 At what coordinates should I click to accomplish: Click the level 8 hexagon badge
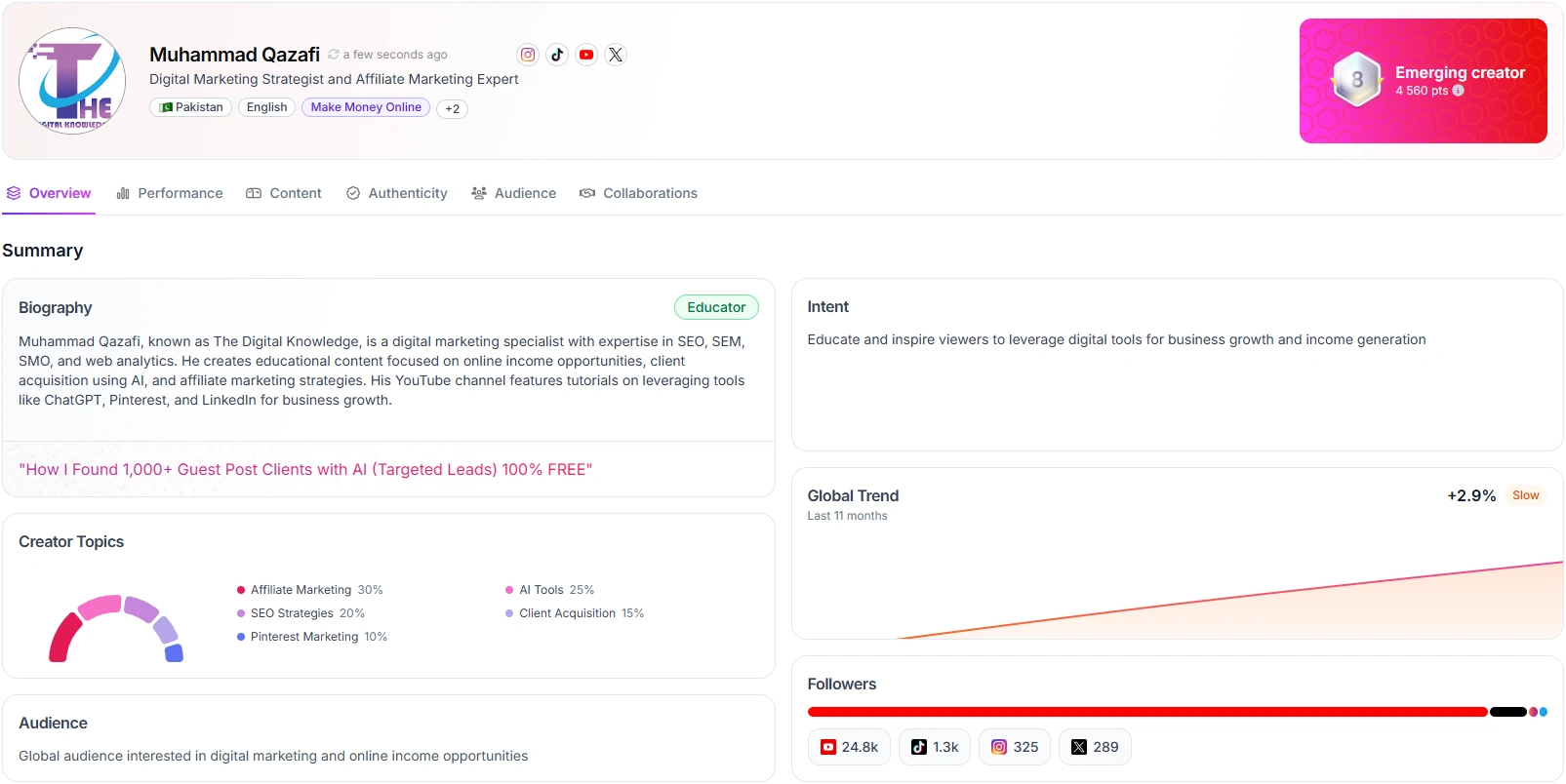(x=1357, y=80)
